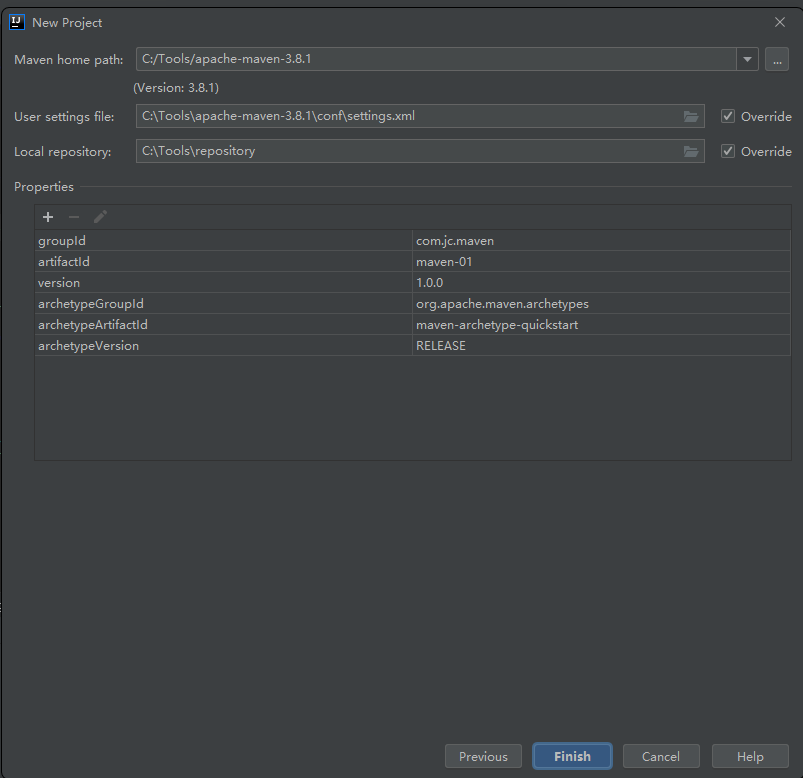This screenshot has height=778, width=803.
Task: Open the browse dialog via the ellipsis button
Action: pyautogui.click(x=777, y=59)
